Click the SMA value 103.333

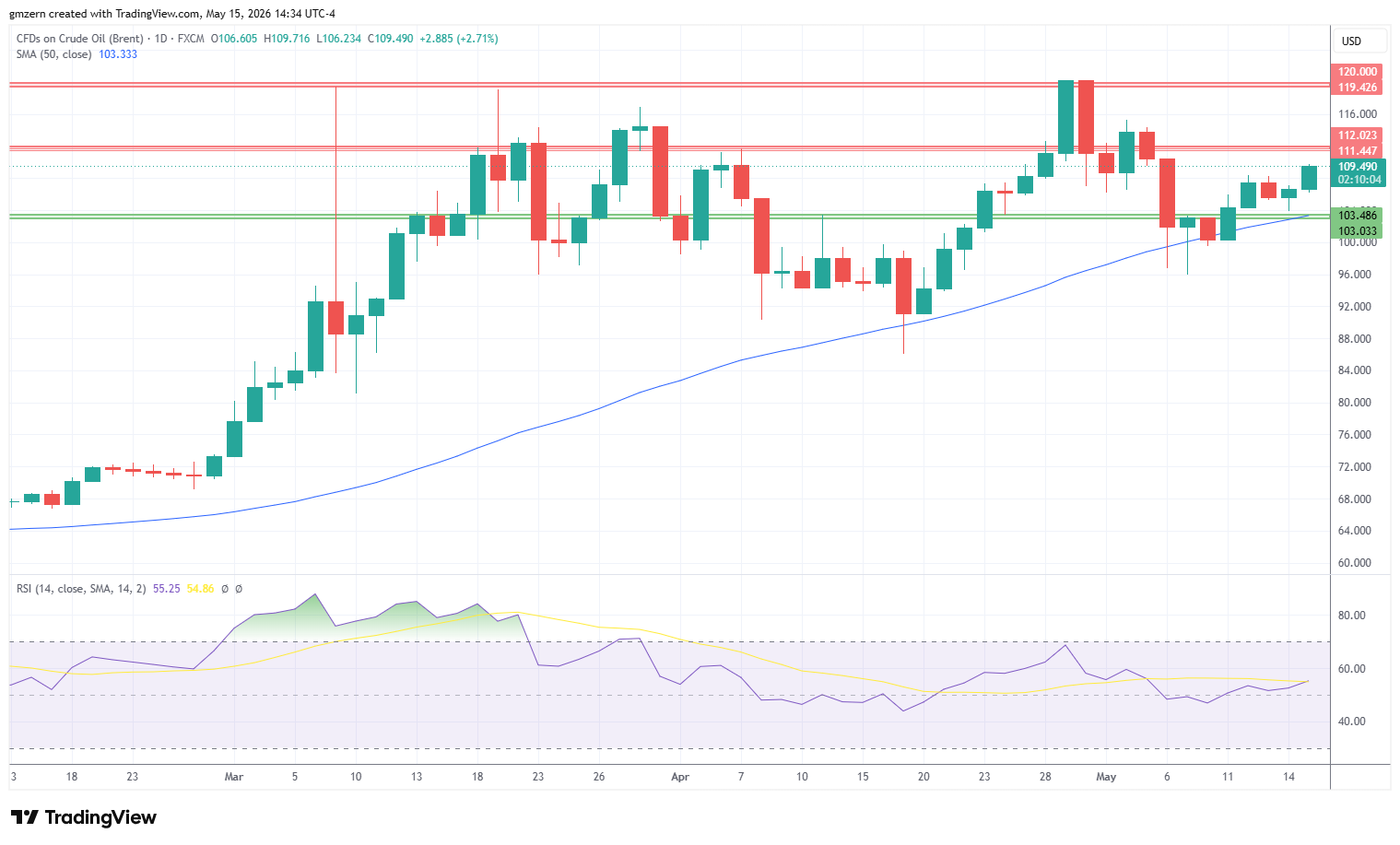pos(118,54)
